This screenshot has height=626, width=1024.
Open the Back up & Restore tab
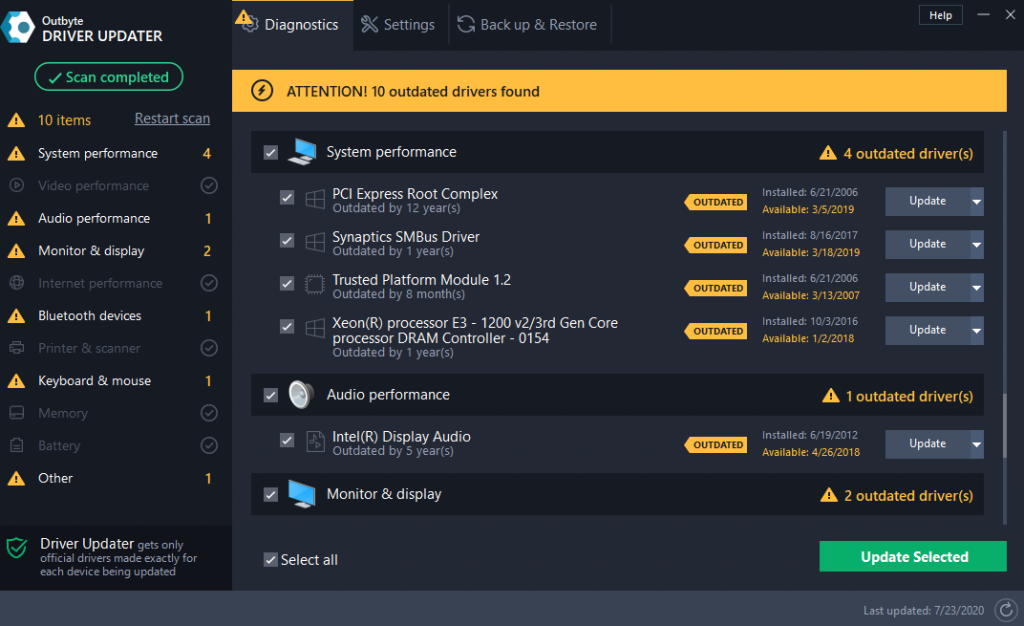[528, 25]
